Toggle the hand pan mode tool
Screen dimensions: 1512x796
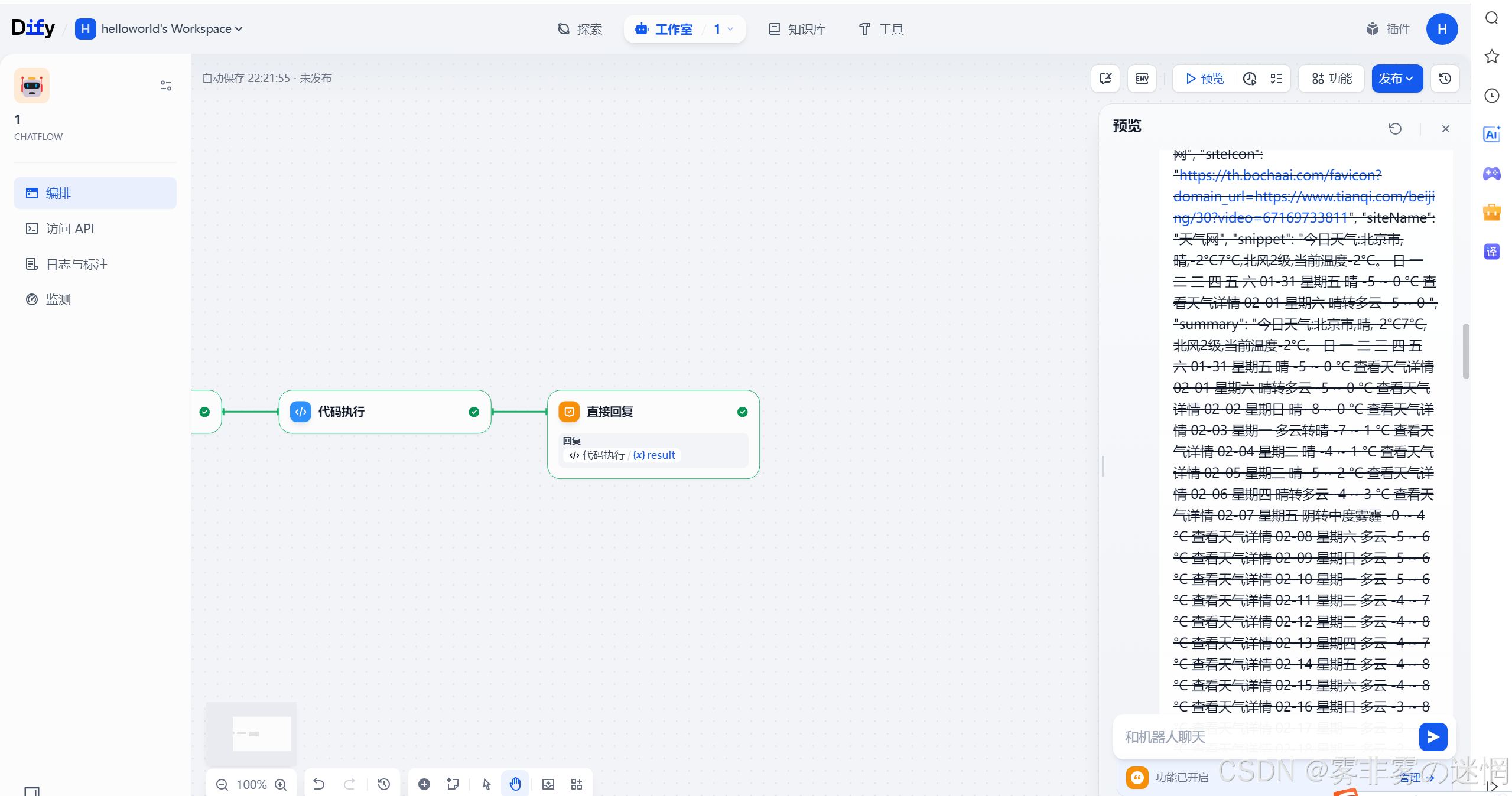click(515, 784)
